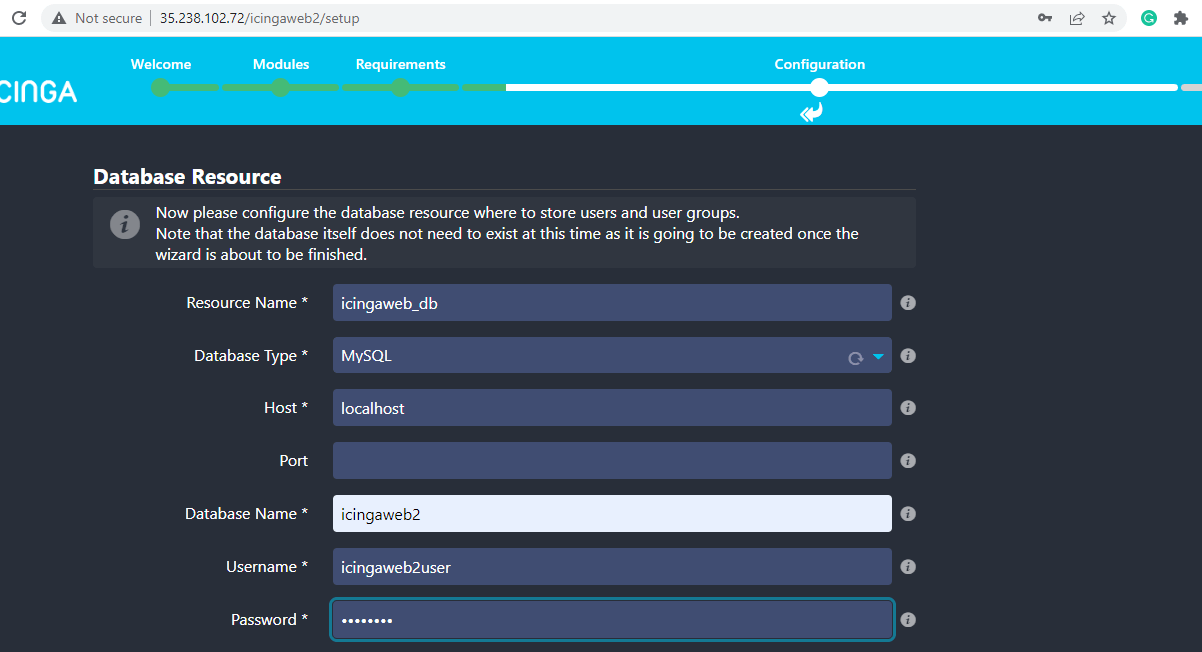Click the Resource Name label

click(x=247, y=303)
